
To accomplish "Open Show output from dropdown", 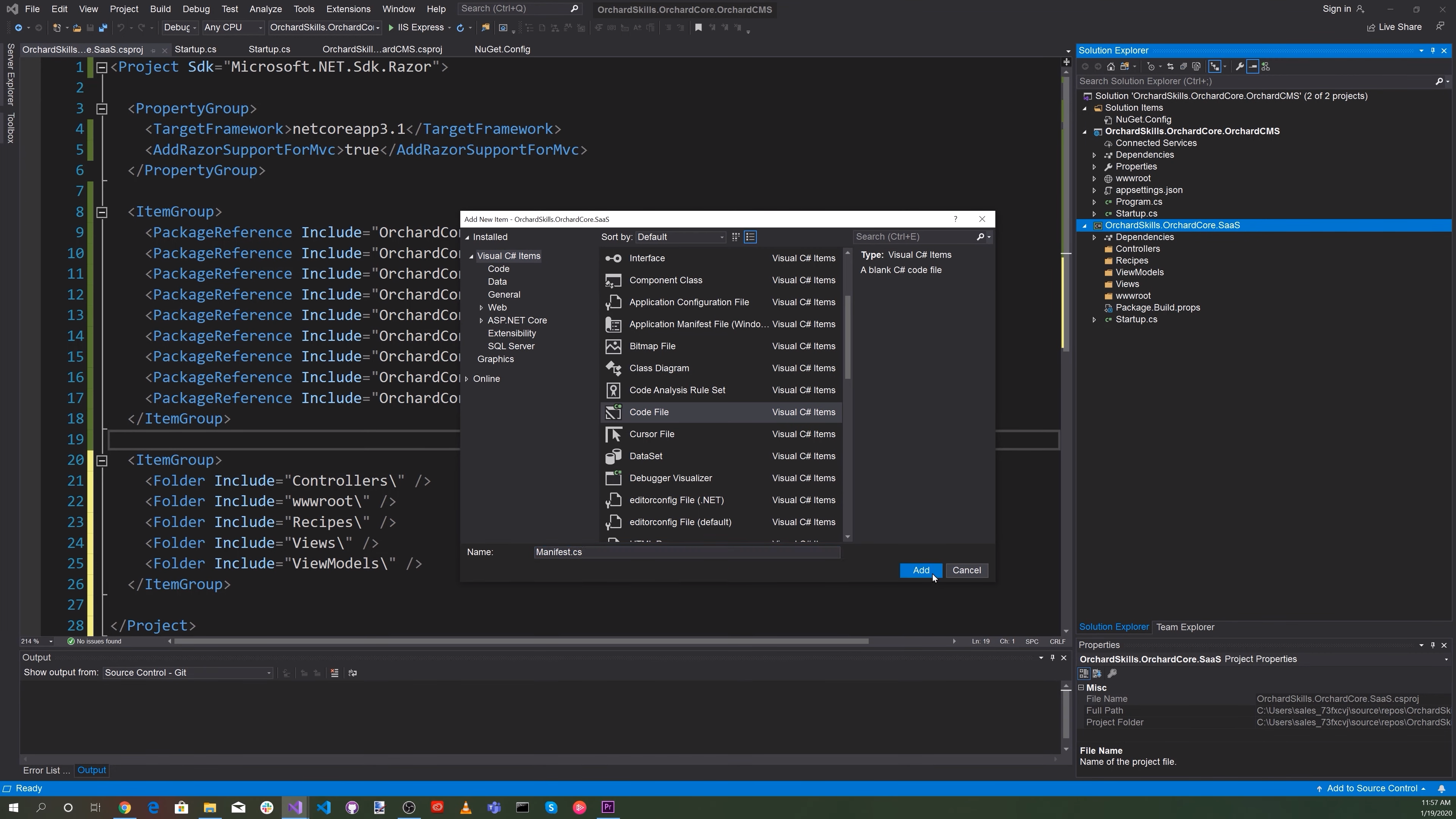I will [188, 673].
